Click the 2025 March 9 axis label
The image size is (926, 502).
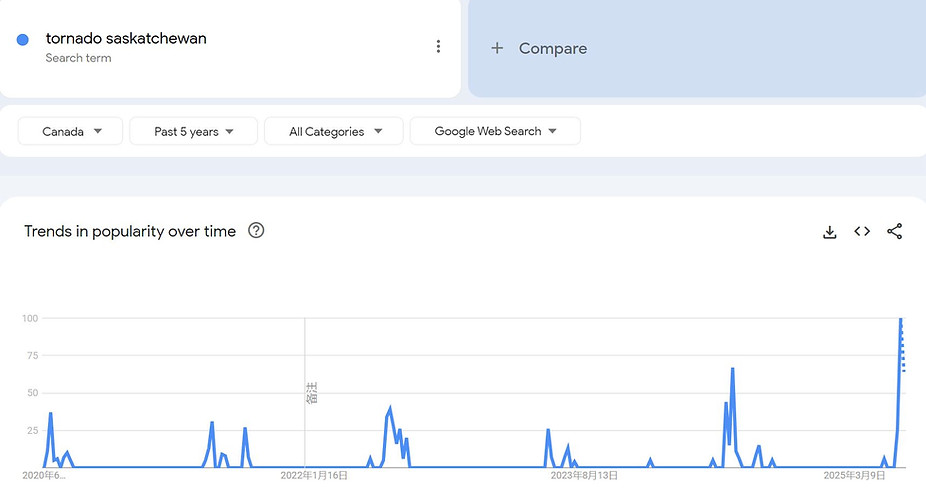pyautogui.click(x=855, y=475)
